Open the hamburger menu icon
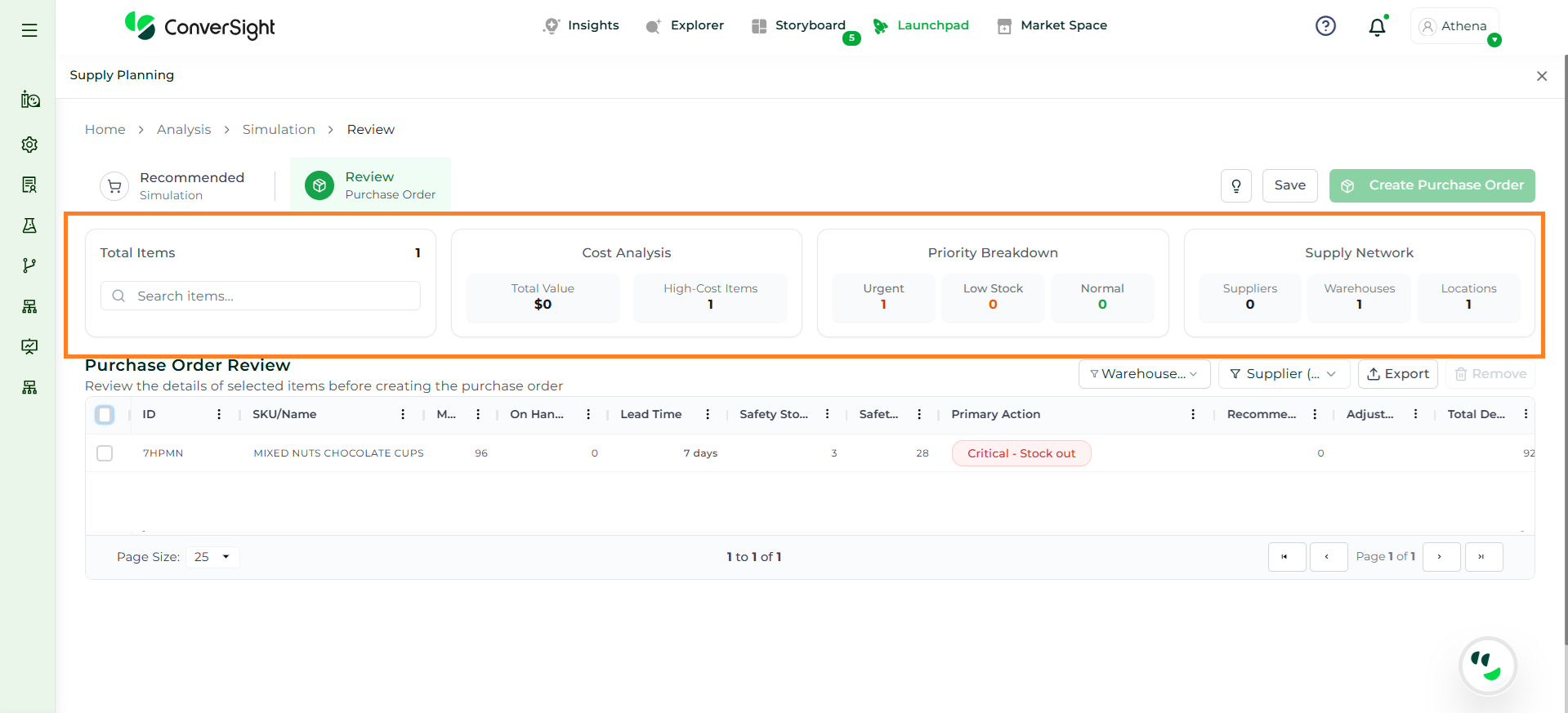 point(29,30)
